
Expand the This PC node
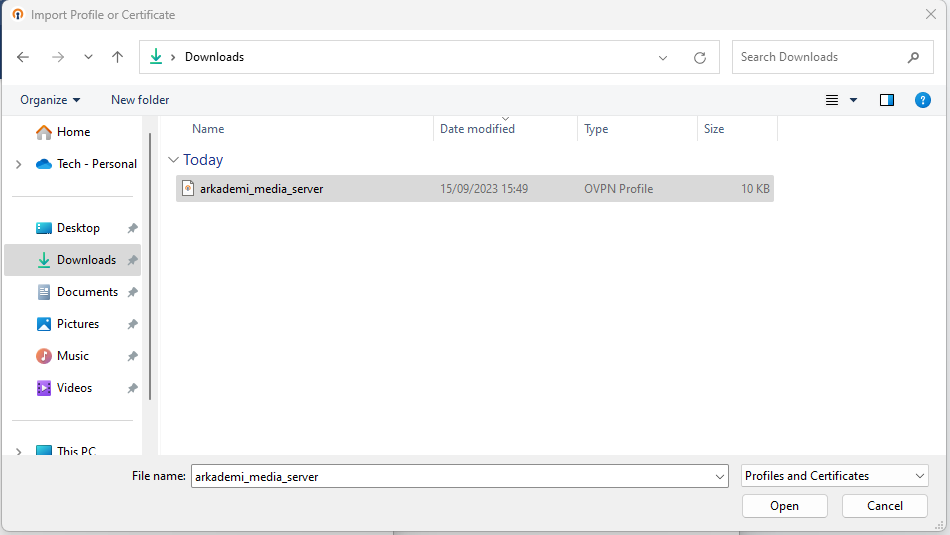click(x=18, y=451)
